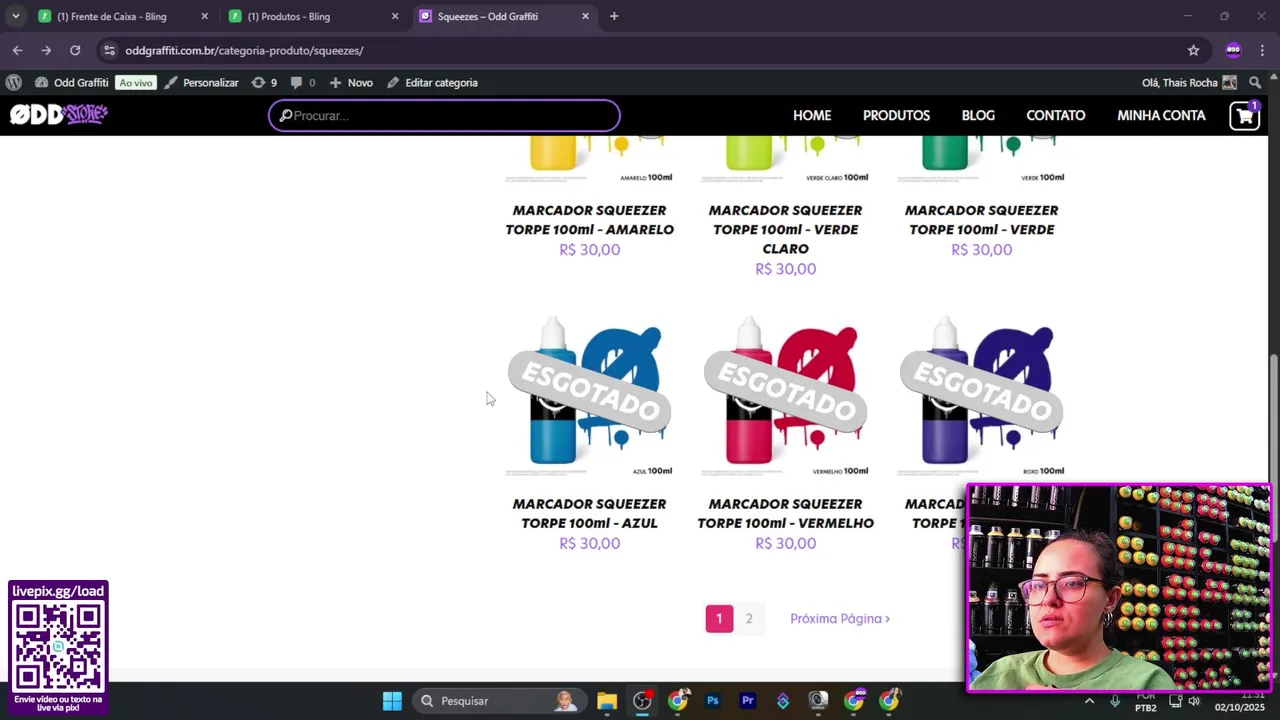The width and height of the screenshot is (1280, 720).
Task: Open the volume control in system tray
Action: tap(1194, 701)
